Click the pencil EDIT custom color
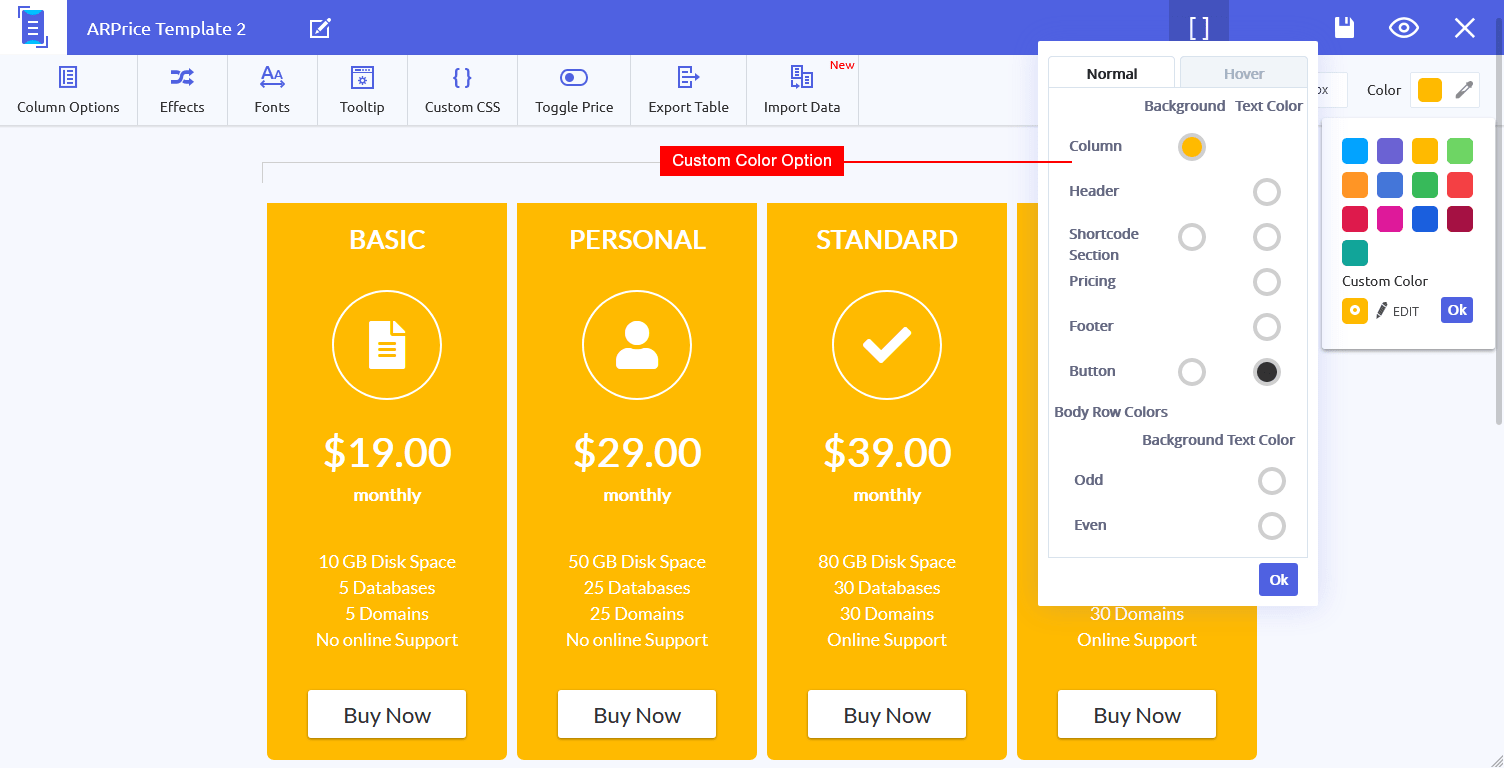The image size is (1504, 768). tap(1397, 311)
